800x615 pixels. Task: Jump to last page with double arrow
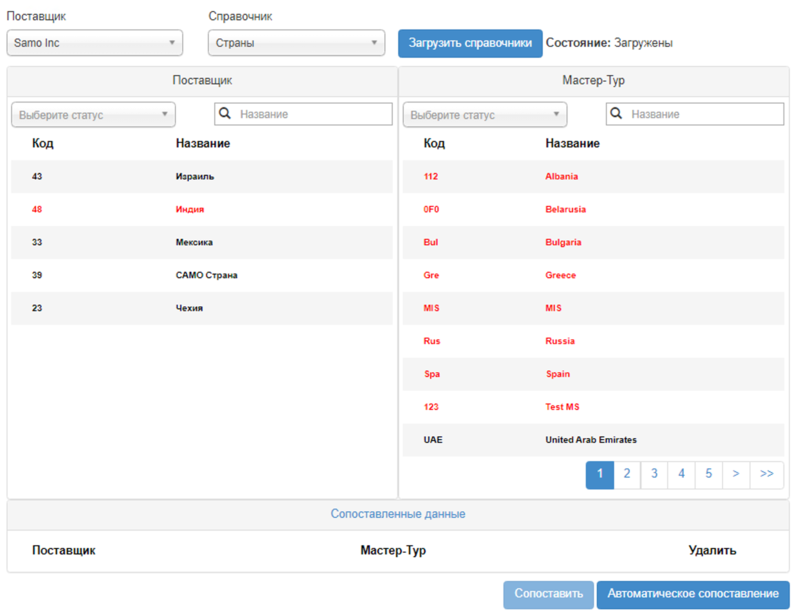[x=766, y=474]
